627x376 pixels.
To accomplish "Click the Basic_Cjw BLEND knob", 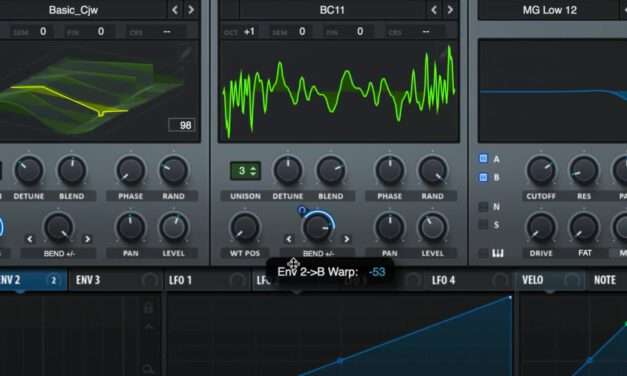I will [x=72, y=170].
